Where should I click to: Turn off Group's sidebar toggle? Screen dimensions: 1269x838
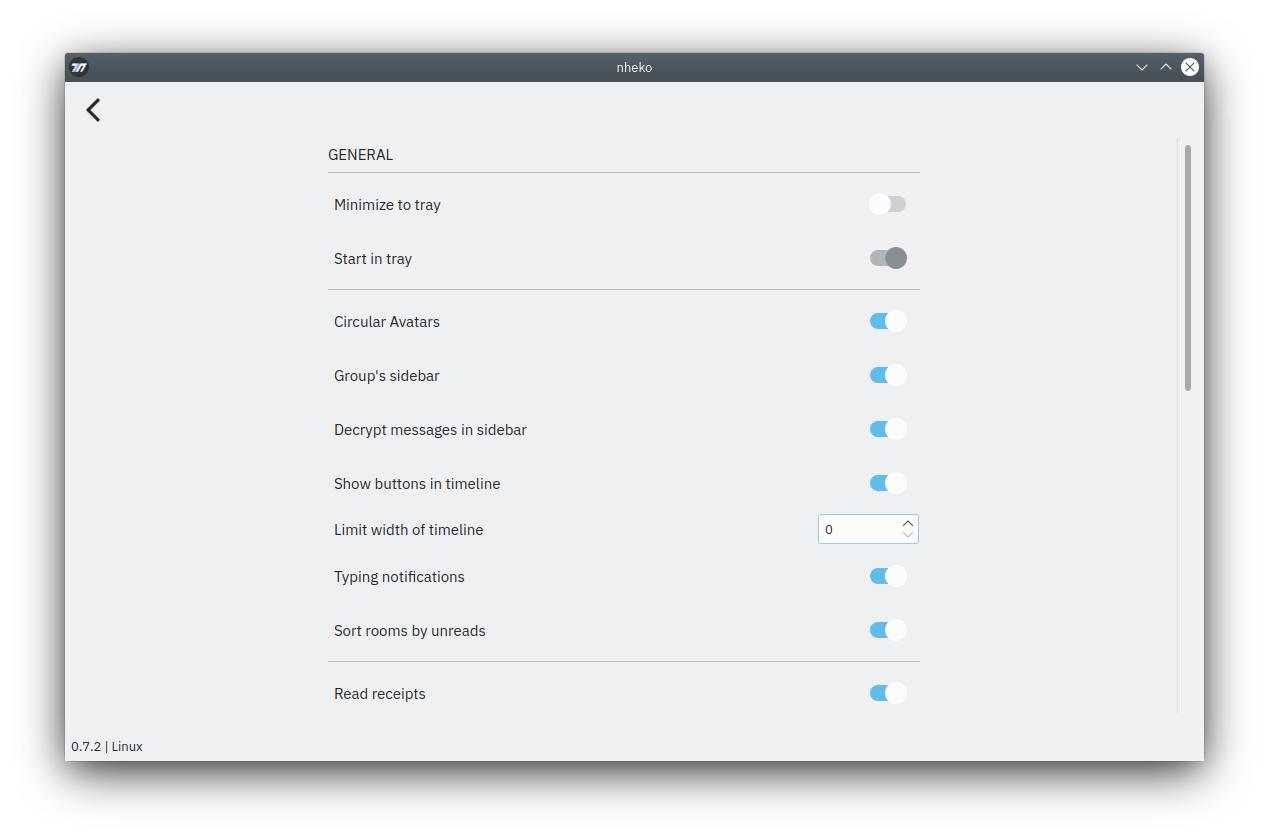click(x=887, y=375)
